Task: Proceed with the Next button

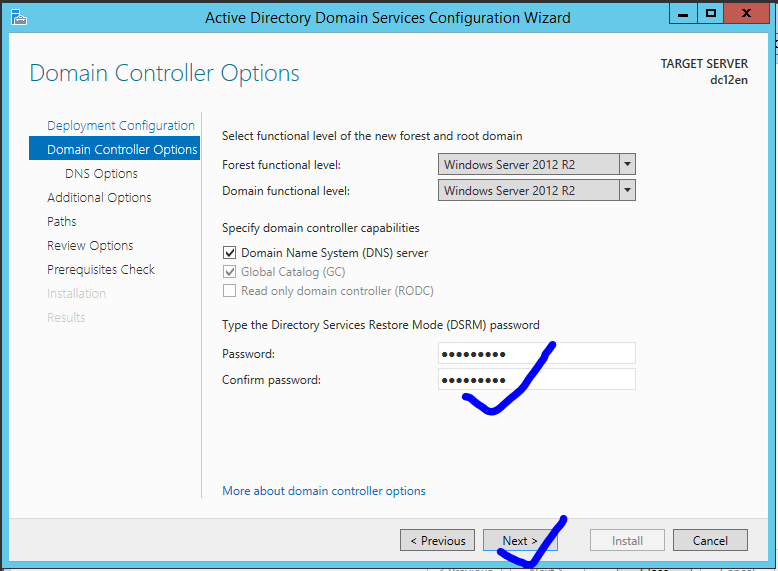Action: [x=520, y=540]
